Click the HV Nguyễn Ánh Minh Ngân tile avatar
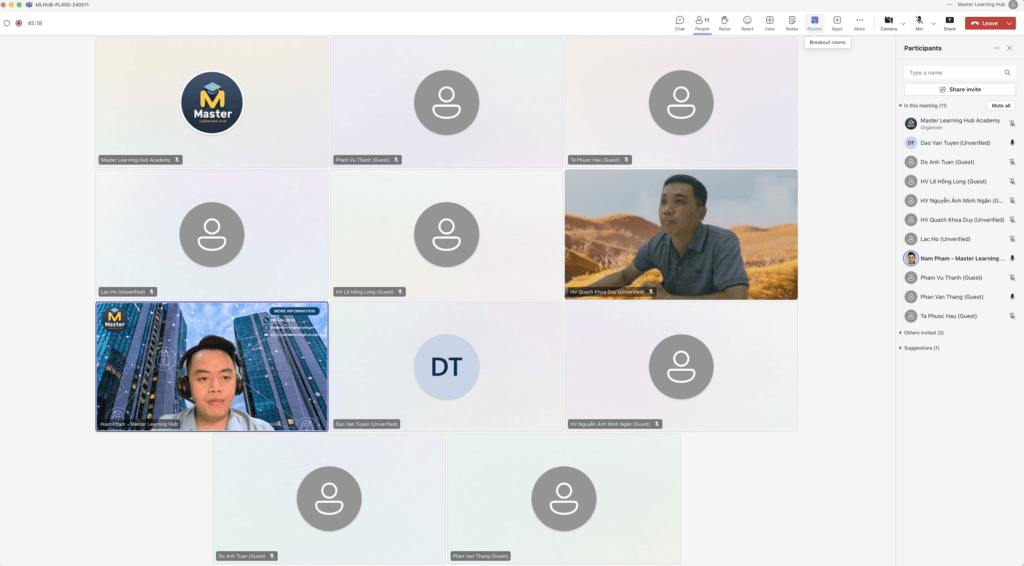 (x=681, y=367)
